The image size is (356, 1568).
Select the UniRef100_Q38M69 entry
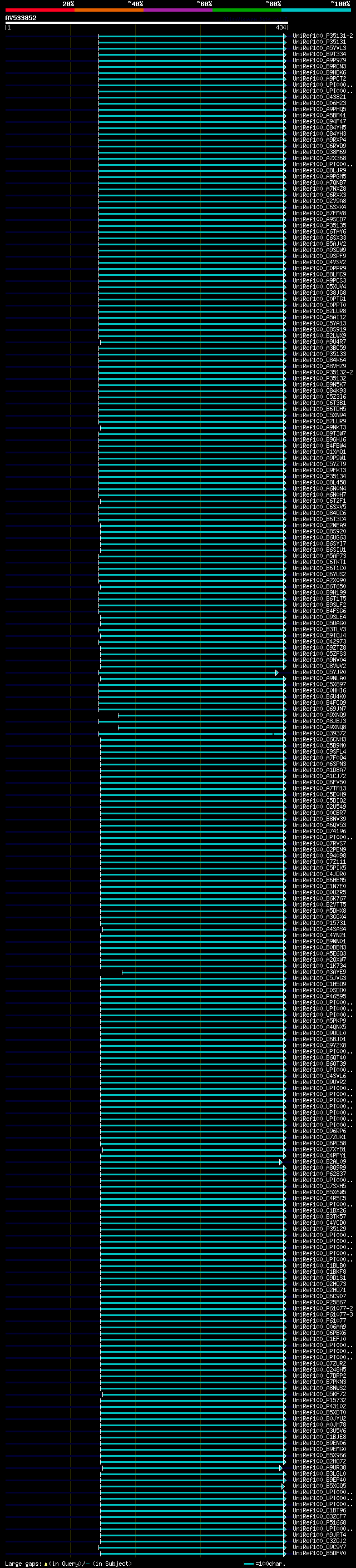click(319, 152)
